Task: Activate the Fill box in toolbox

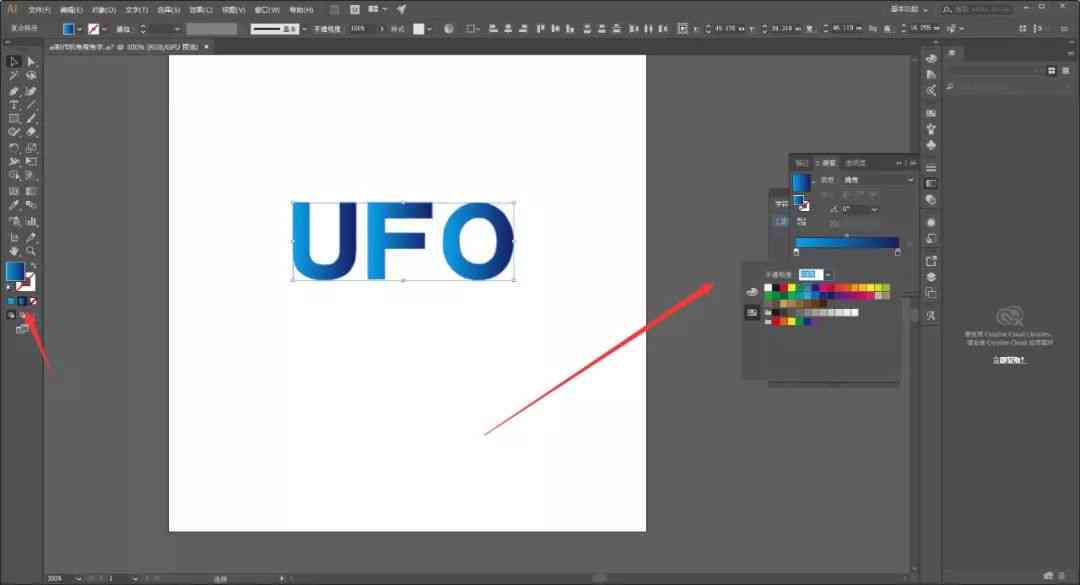Action: 15,271
